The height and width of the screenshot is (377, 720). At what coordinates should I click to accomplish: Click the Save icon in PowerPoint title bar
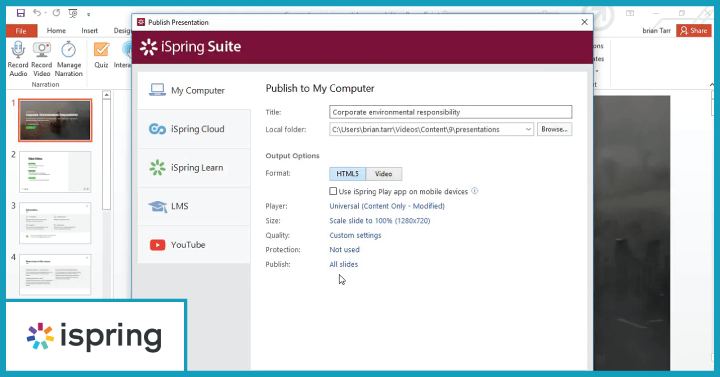pyautogui.click(x=21, y=13)
